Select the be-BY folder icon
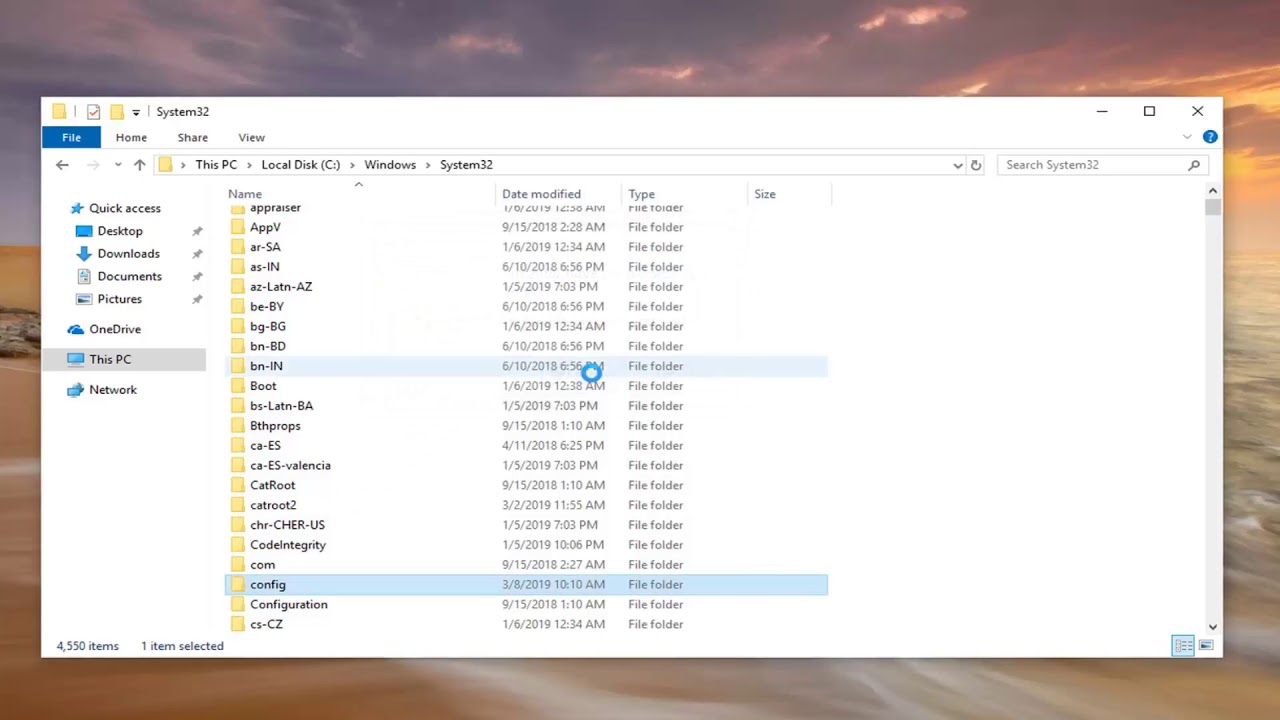 point(237,307)
